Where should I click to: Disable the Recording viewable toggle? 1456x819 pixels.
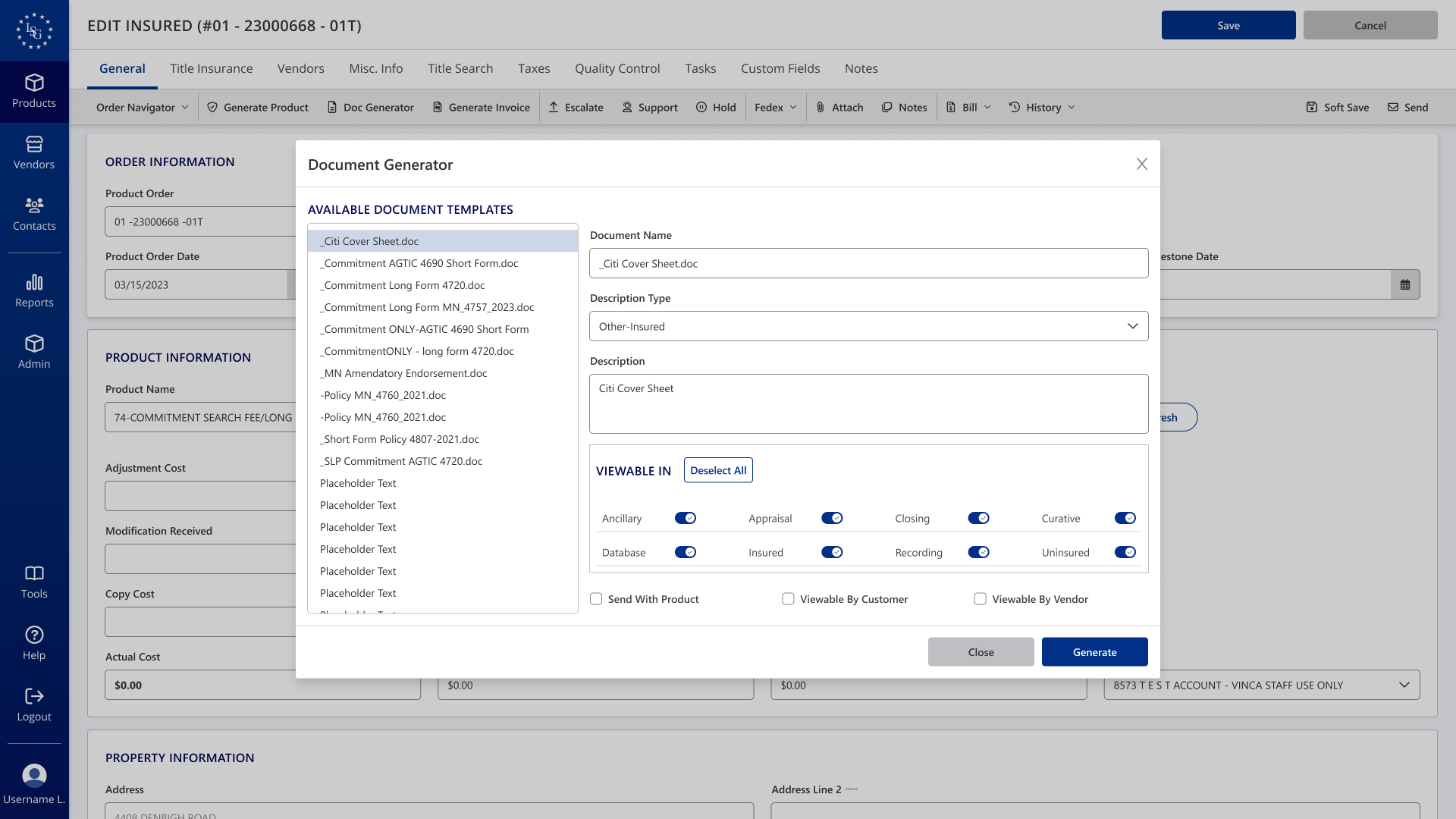point(978,552)
